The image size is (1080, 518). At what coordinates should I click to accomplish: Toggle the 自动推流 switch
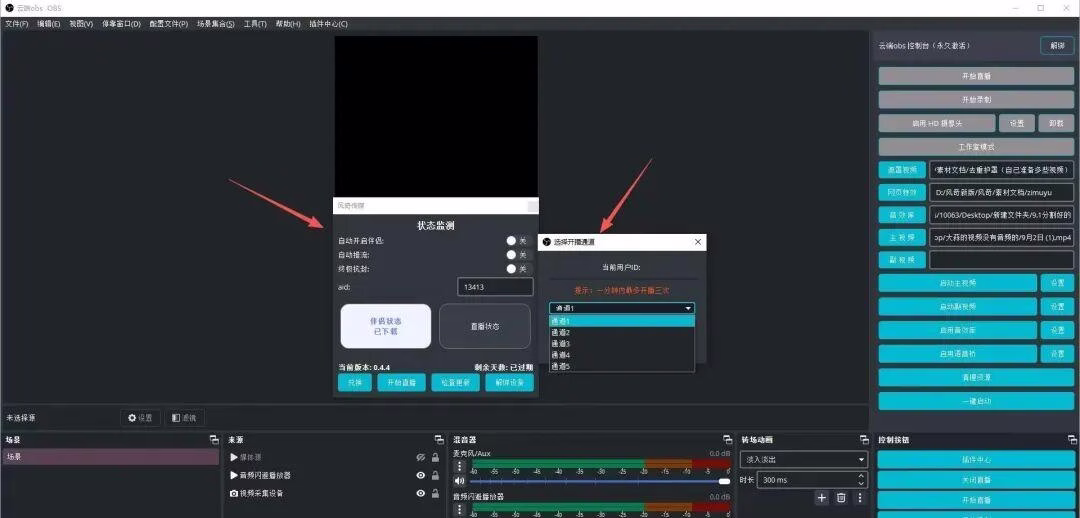[x=516, y=255]
